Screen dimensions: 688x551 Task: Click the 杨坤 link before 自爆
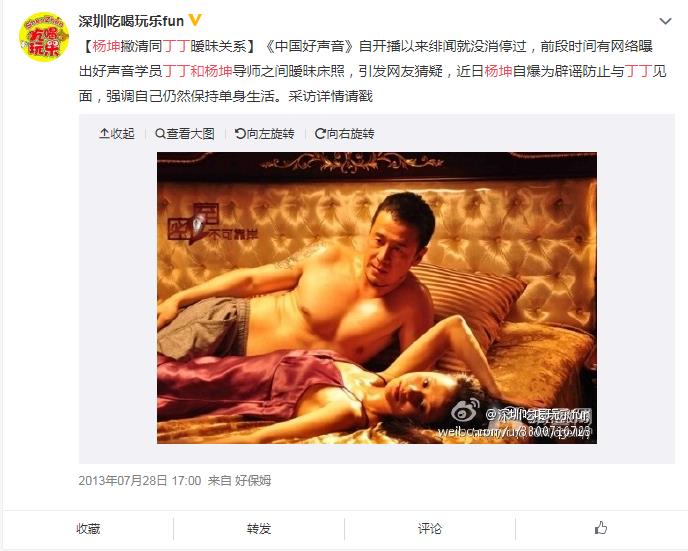pos(498,71)
